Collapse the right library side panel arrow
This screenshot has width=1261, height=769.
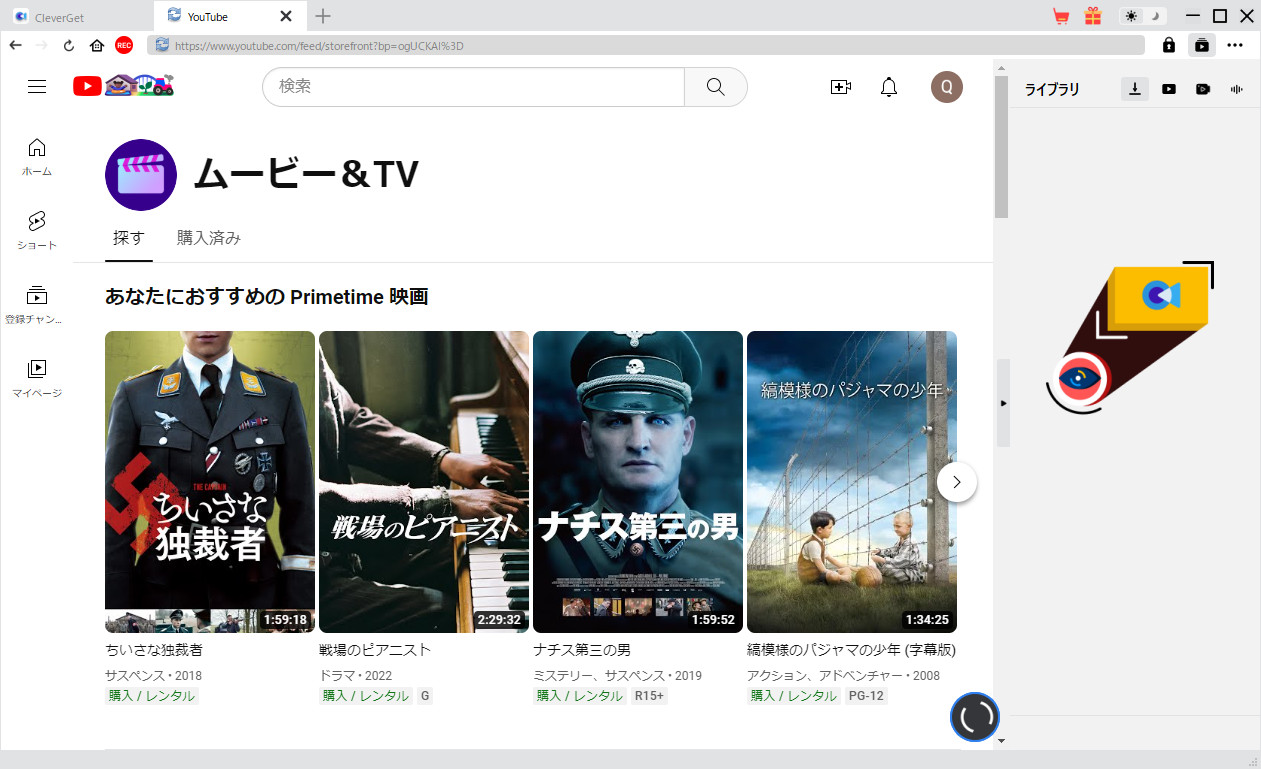pyautogui.click(x=1003, y=403)
